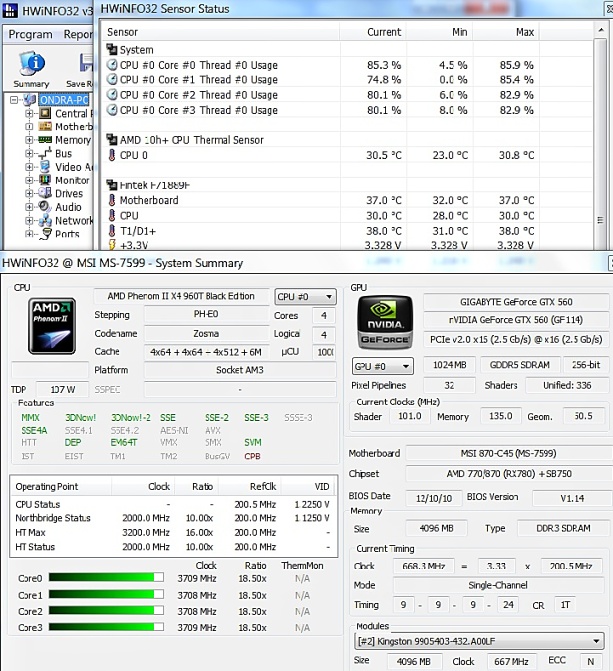Click the AMD 10h+ CPU Thermal Sensor icon

click(x=112, y=140)
